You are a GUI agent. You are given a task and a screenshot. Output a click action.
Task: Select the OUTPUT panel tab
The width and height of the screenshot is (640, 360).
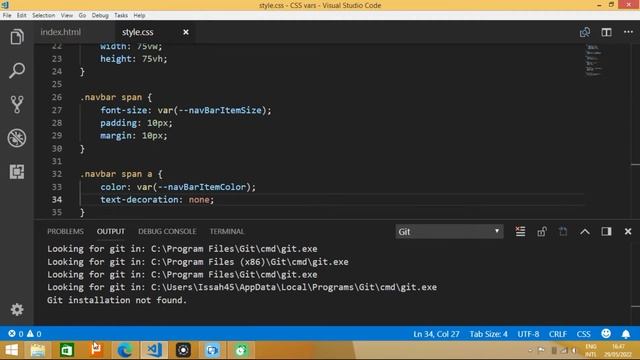pyautogui.click(x=111, y=231)
